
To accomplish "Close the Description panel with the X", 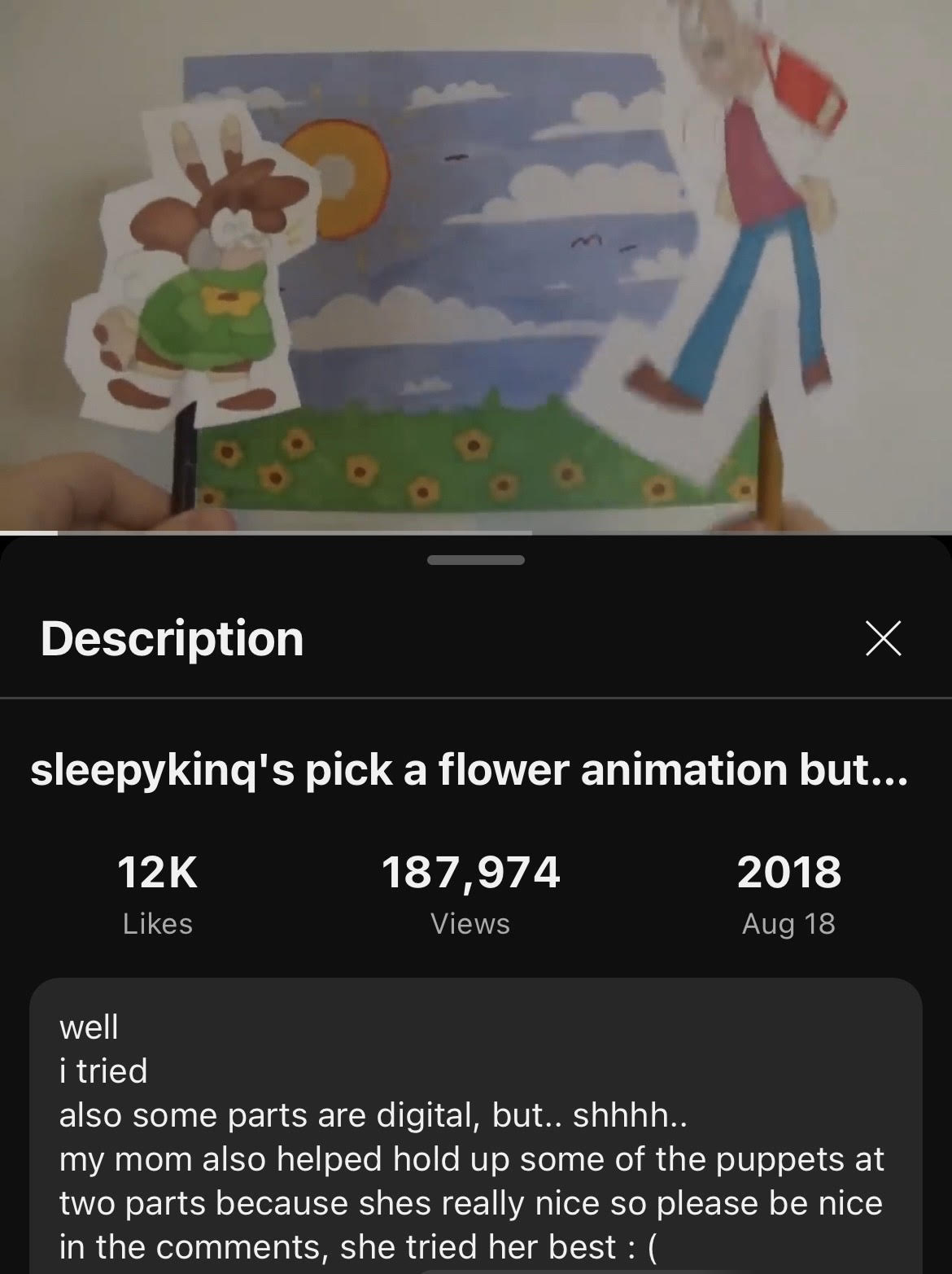I will click(882, 637).
